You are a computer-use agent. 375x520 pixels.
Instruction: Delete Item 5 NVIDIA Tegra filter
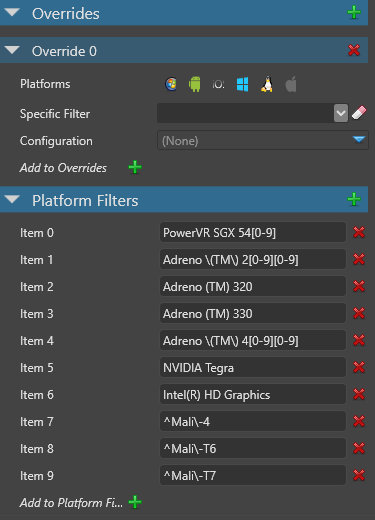pos(359,367)
